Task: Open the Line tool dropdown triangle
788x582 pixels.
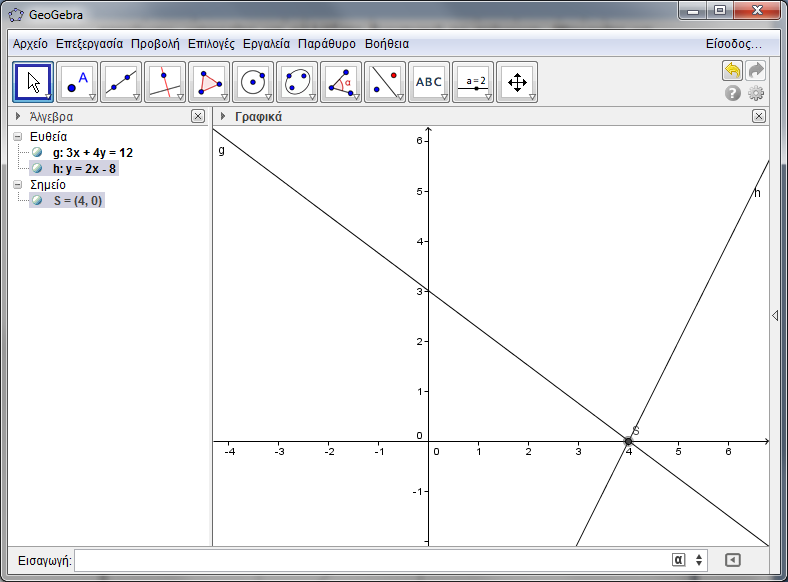Action: 136,96
